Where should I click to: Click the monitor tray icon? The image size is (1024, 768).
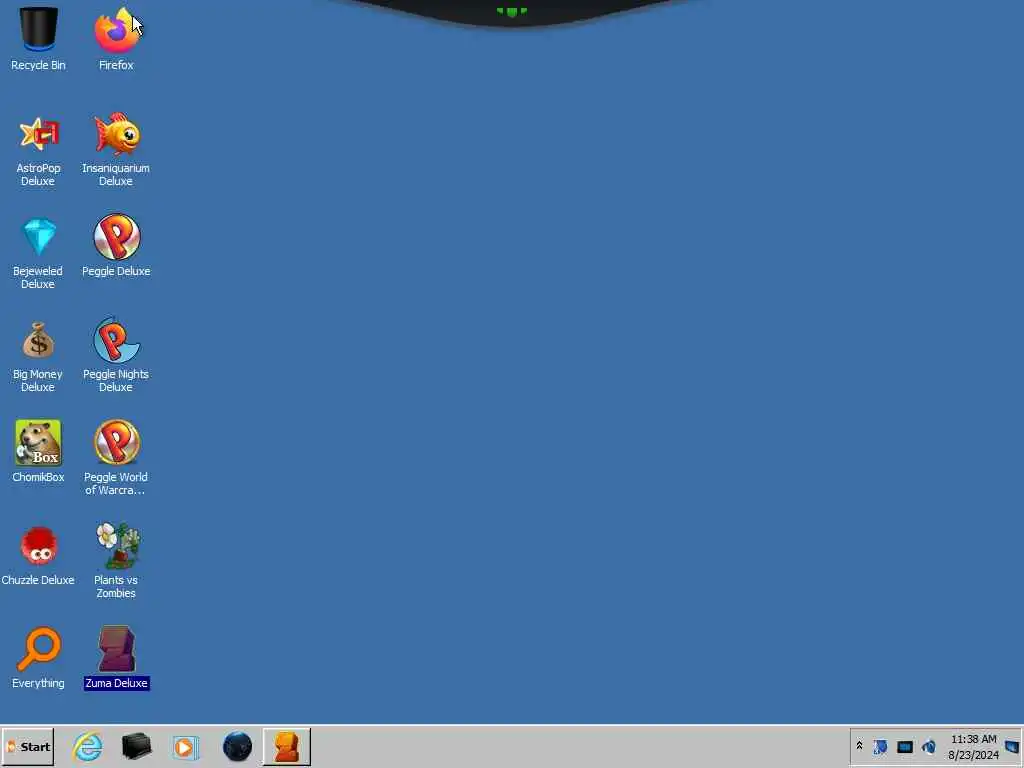[x=904, y=746]
